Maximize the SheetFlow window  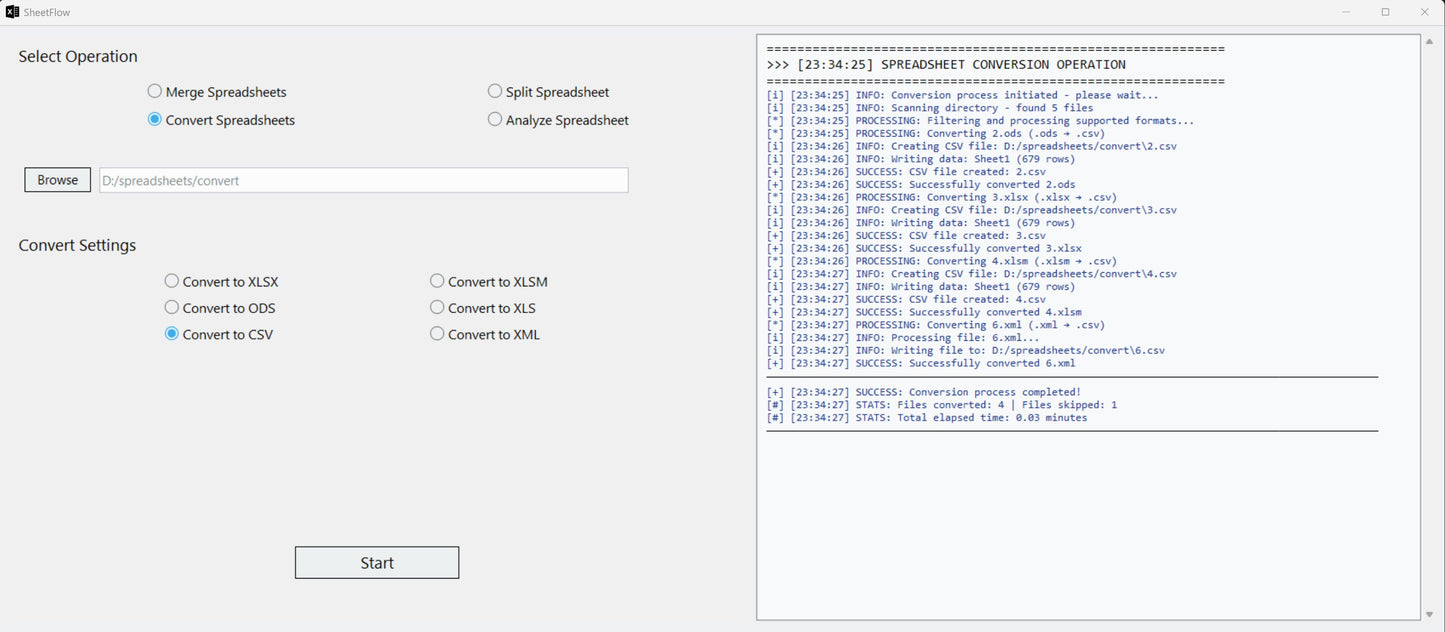1385,12
